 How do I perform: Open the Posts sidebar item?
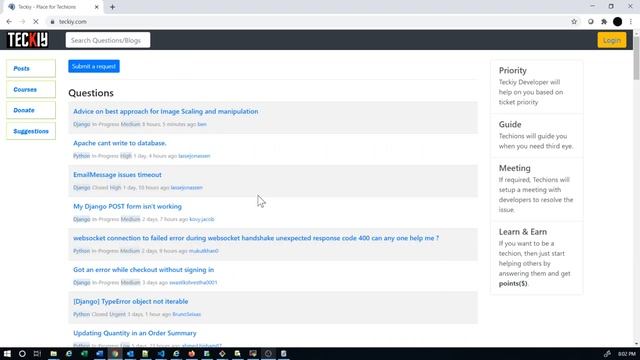[31, 69]
